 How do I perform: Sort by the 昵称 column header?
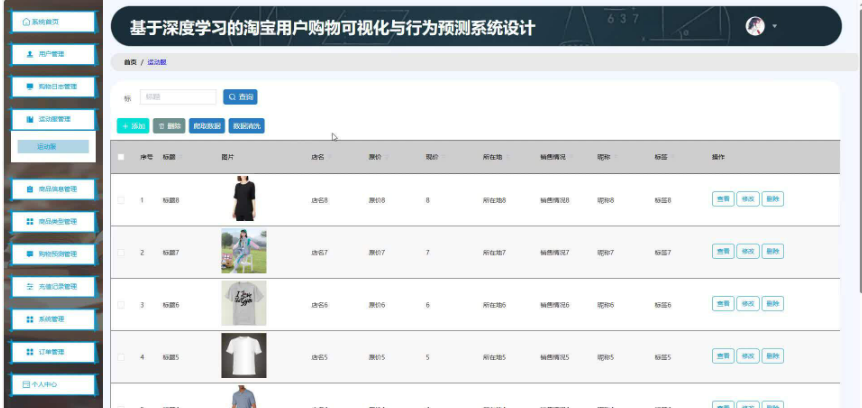[607, 157]
